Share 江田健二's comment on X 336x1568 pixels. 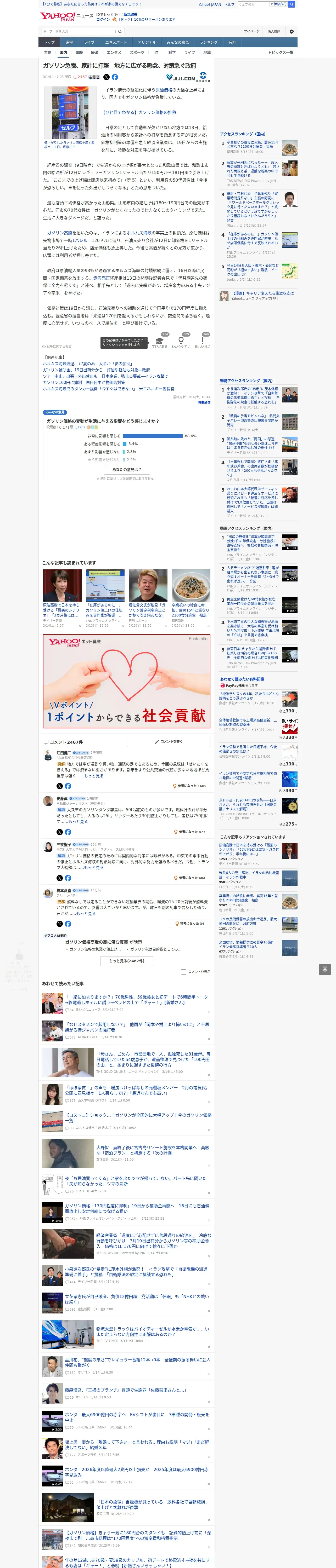60,786
